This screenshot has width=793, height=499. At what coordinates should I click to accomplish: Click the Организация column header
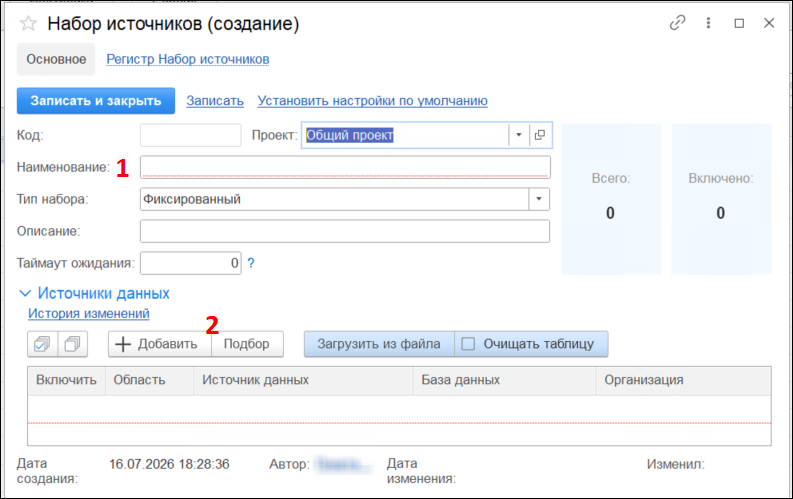(684, 380)
